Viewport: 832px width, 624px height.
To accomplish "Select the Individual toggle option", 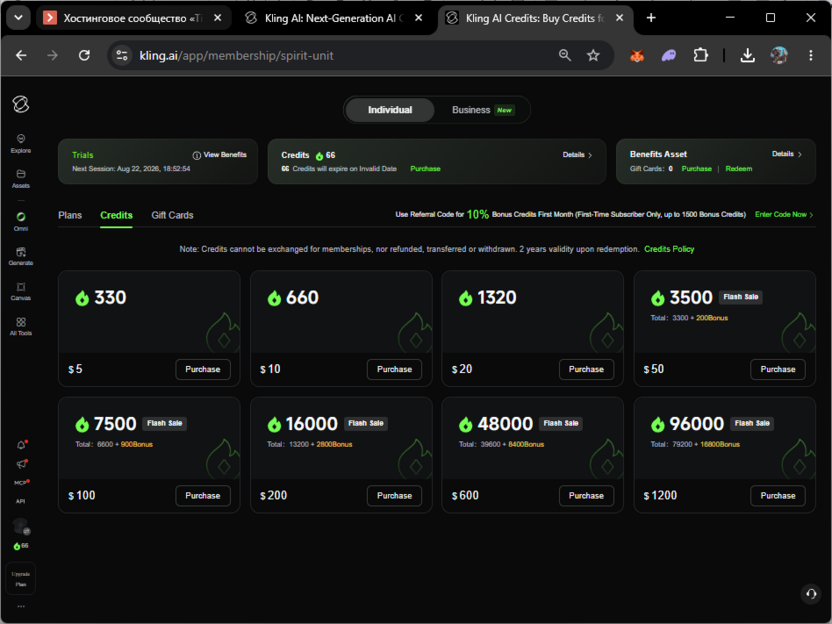I will (389, 110).
